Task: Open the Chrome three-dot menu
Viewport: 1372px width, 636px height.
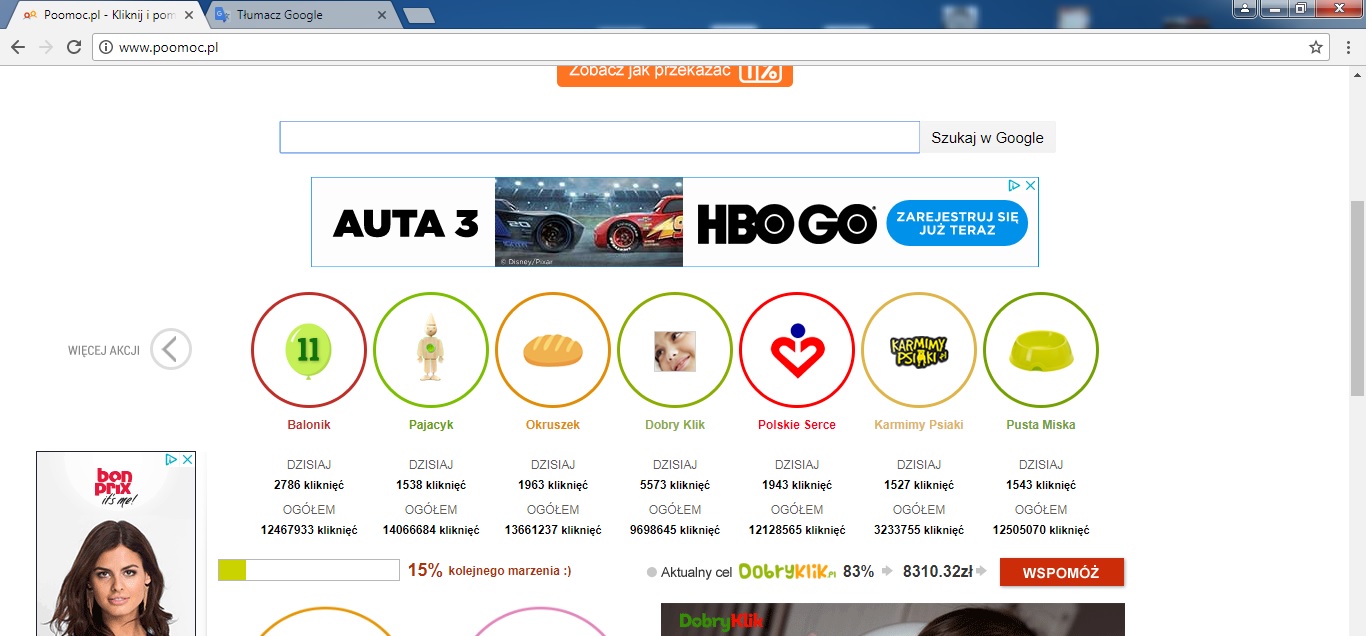Action: 1347,47
